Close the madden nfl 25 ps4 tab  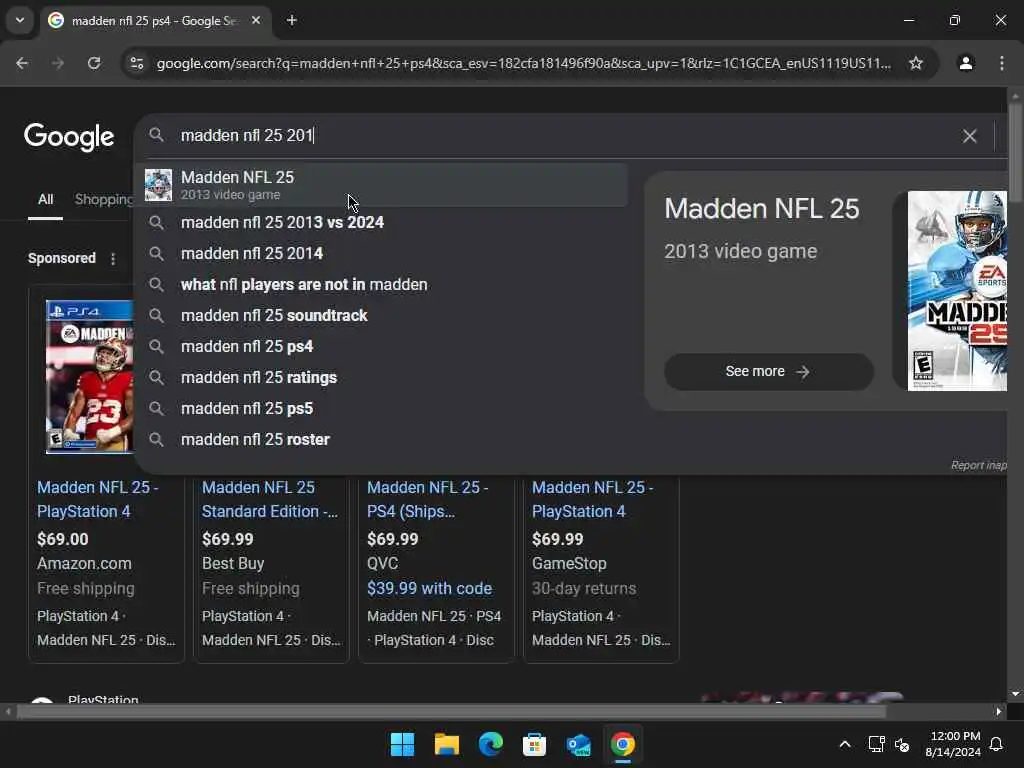(x=256, y=20)
